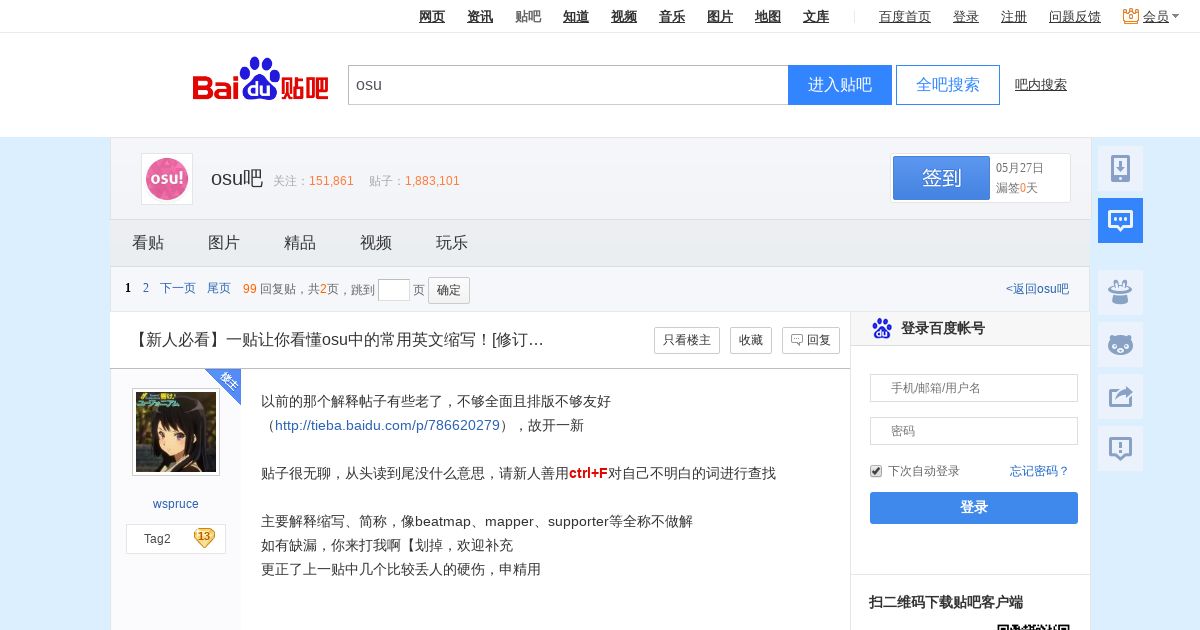Open 网页 in top navigation

pos(432,16)
